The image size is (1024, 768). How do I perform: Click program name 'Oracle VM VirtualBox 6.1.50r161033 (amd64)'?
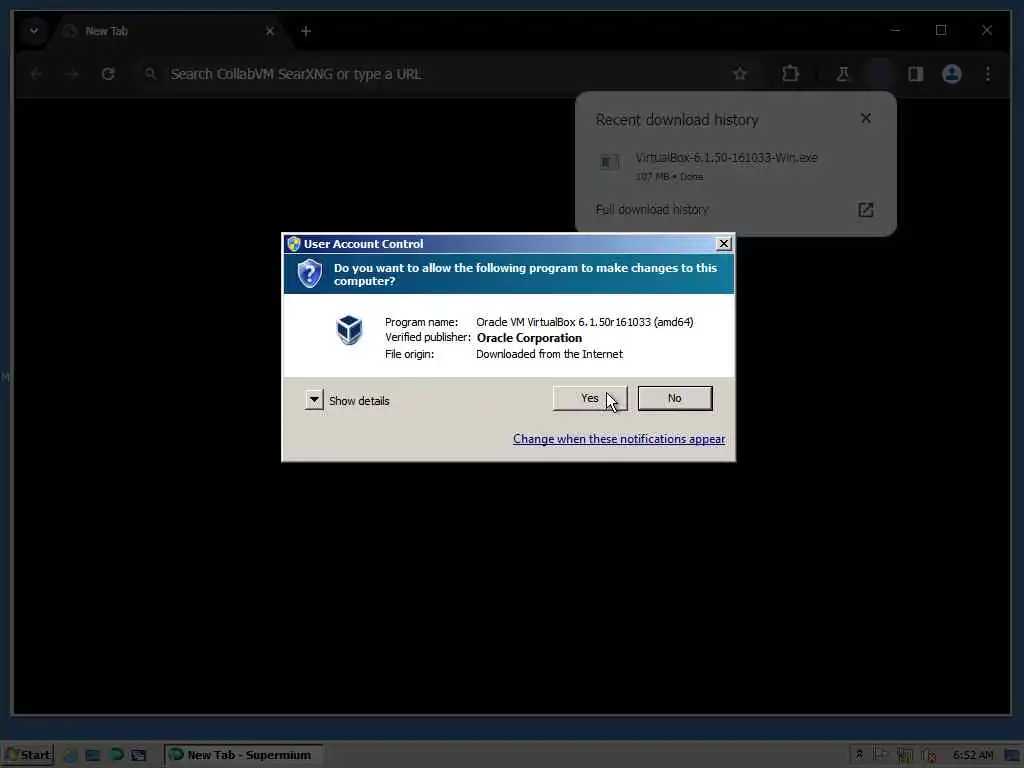tap(584, 322)
